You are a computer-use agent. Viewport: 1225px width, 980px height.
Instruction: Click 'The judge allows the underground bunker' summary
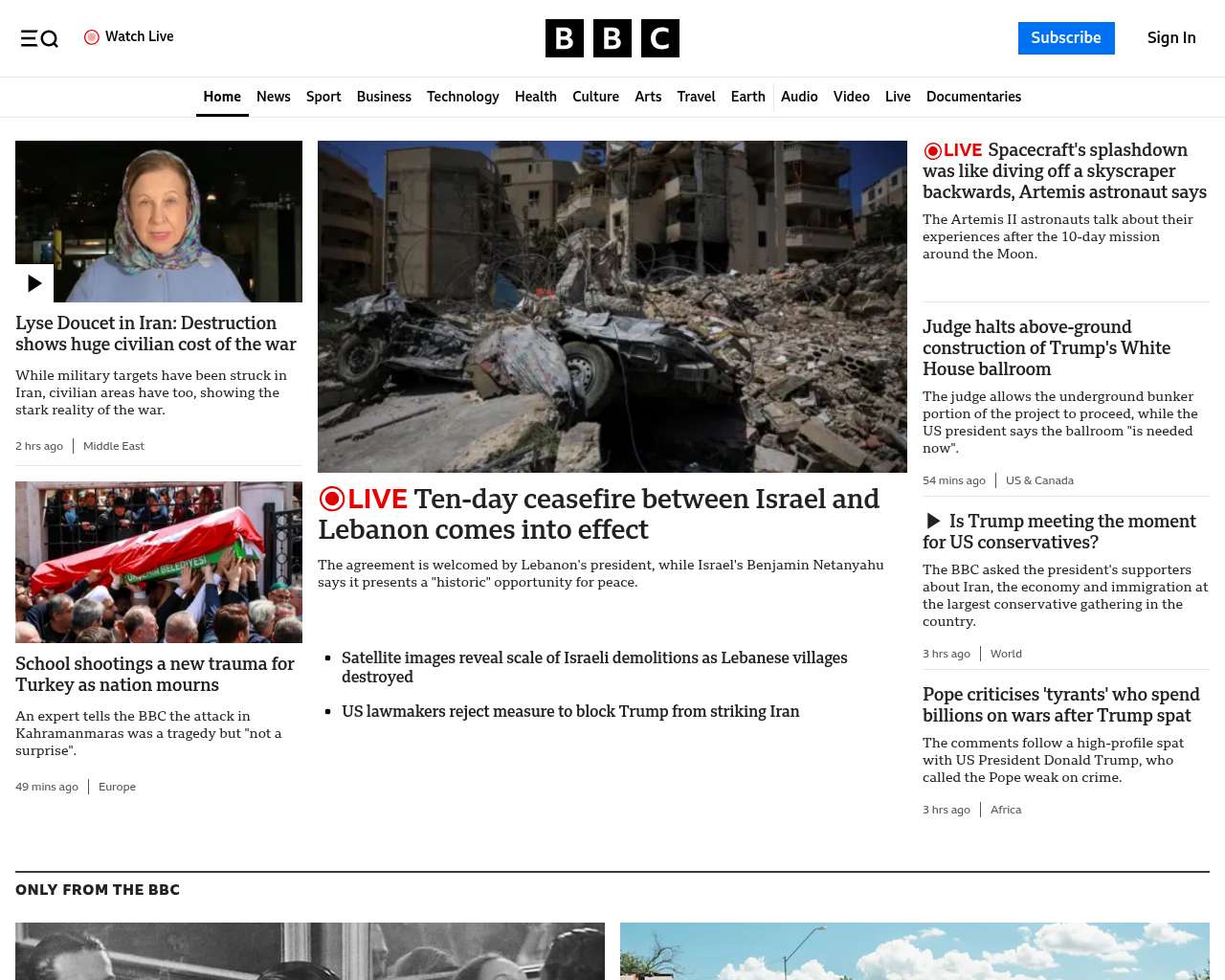[x=1060, y=422]
